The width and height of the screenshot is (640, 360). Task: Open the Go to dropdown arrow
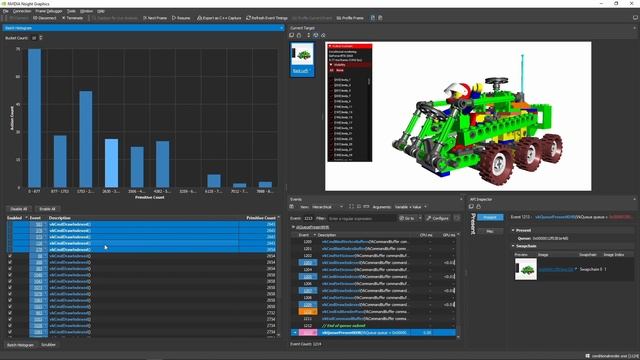(x=420, y=218)
